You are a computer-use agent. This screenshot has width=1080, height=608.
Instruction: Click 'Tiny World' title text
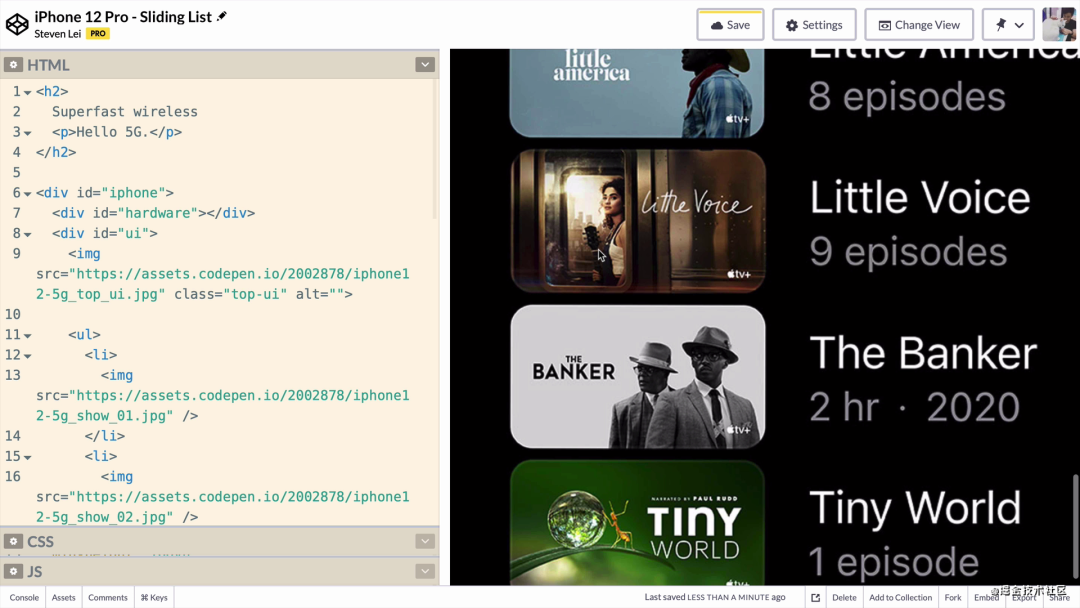coord(915,508)
